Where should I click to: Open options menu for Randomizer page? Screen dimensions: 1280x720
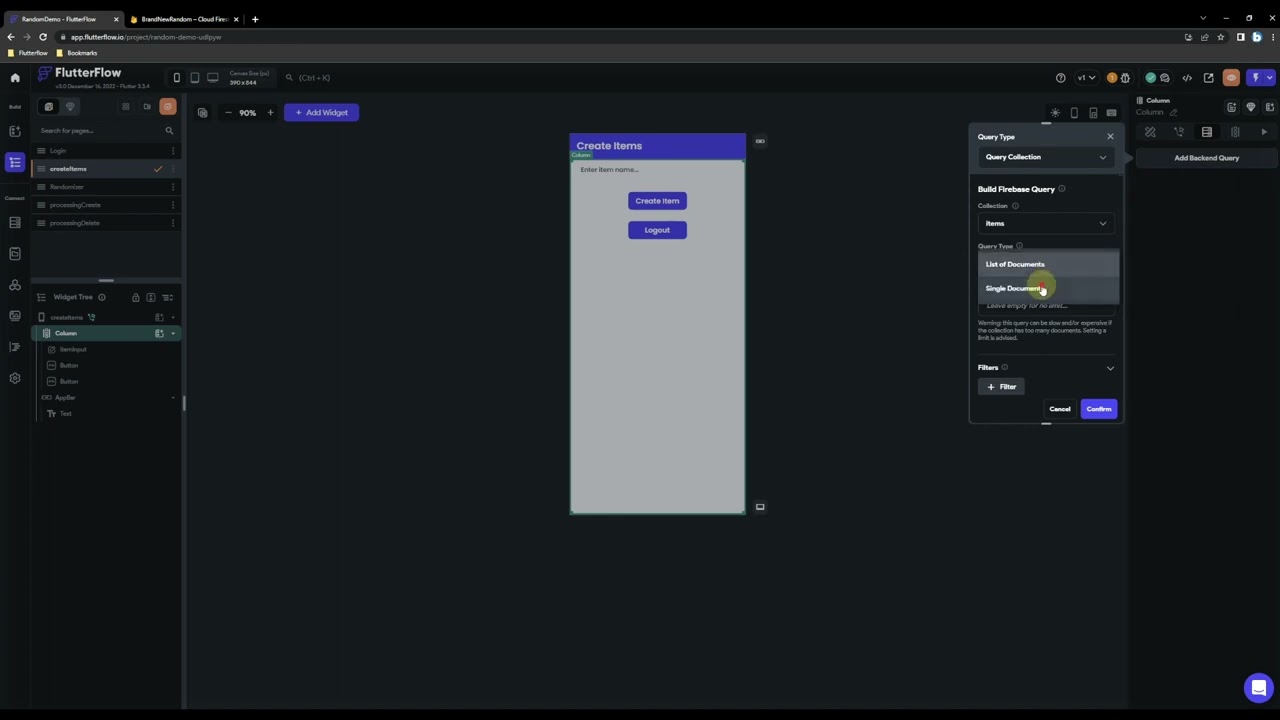point(173,187)
